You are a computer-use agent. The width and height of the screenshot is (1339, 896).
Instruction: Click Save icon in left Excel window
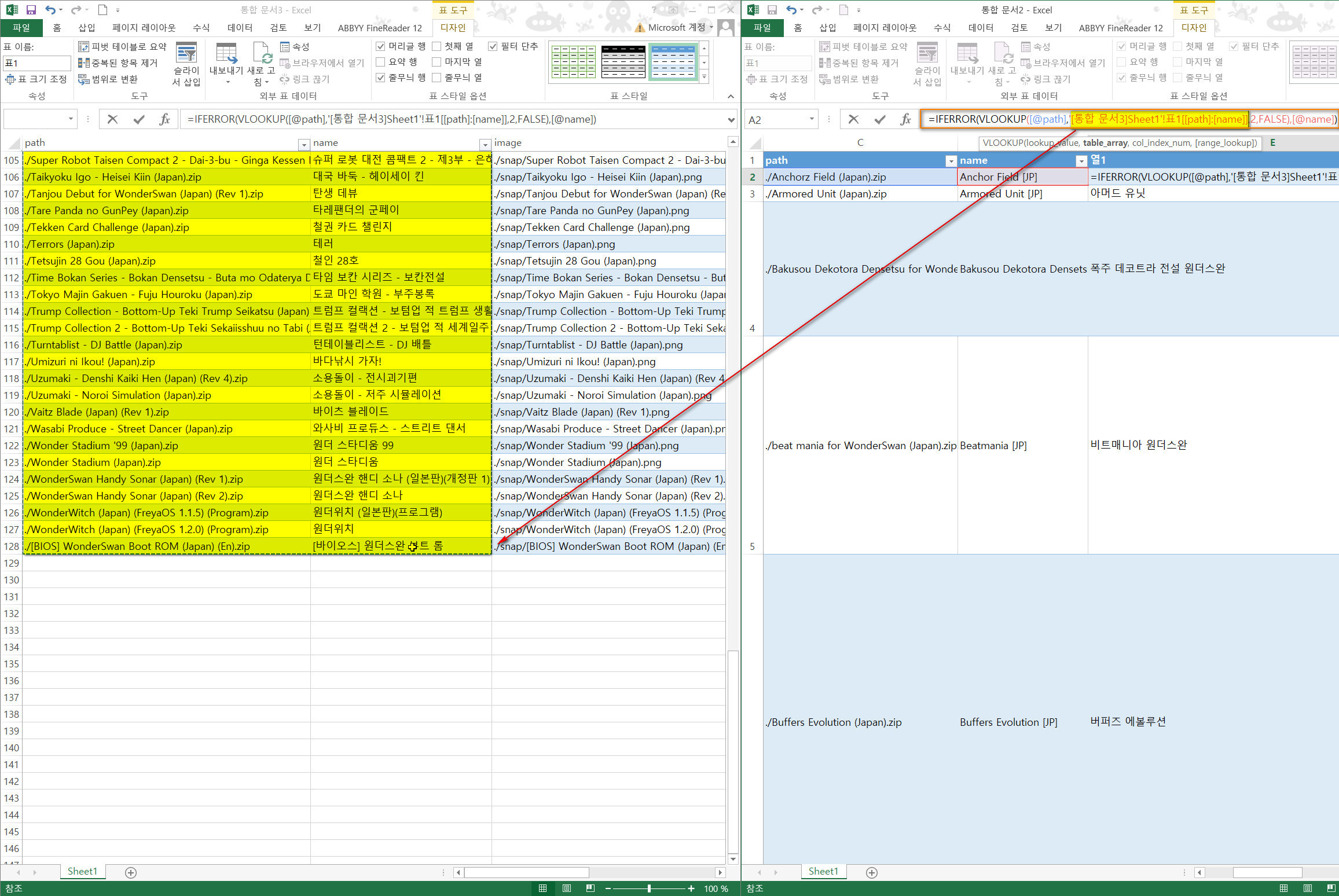pos(31,10)
